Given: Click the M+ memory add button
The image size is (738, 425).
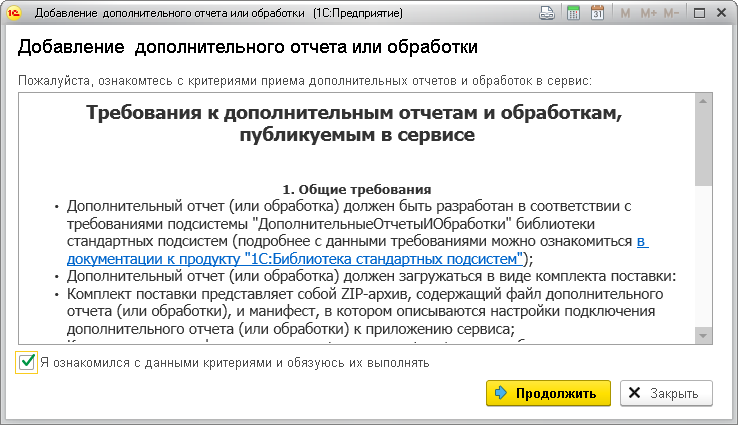Looking at the screenshot, I should point(648,14).
